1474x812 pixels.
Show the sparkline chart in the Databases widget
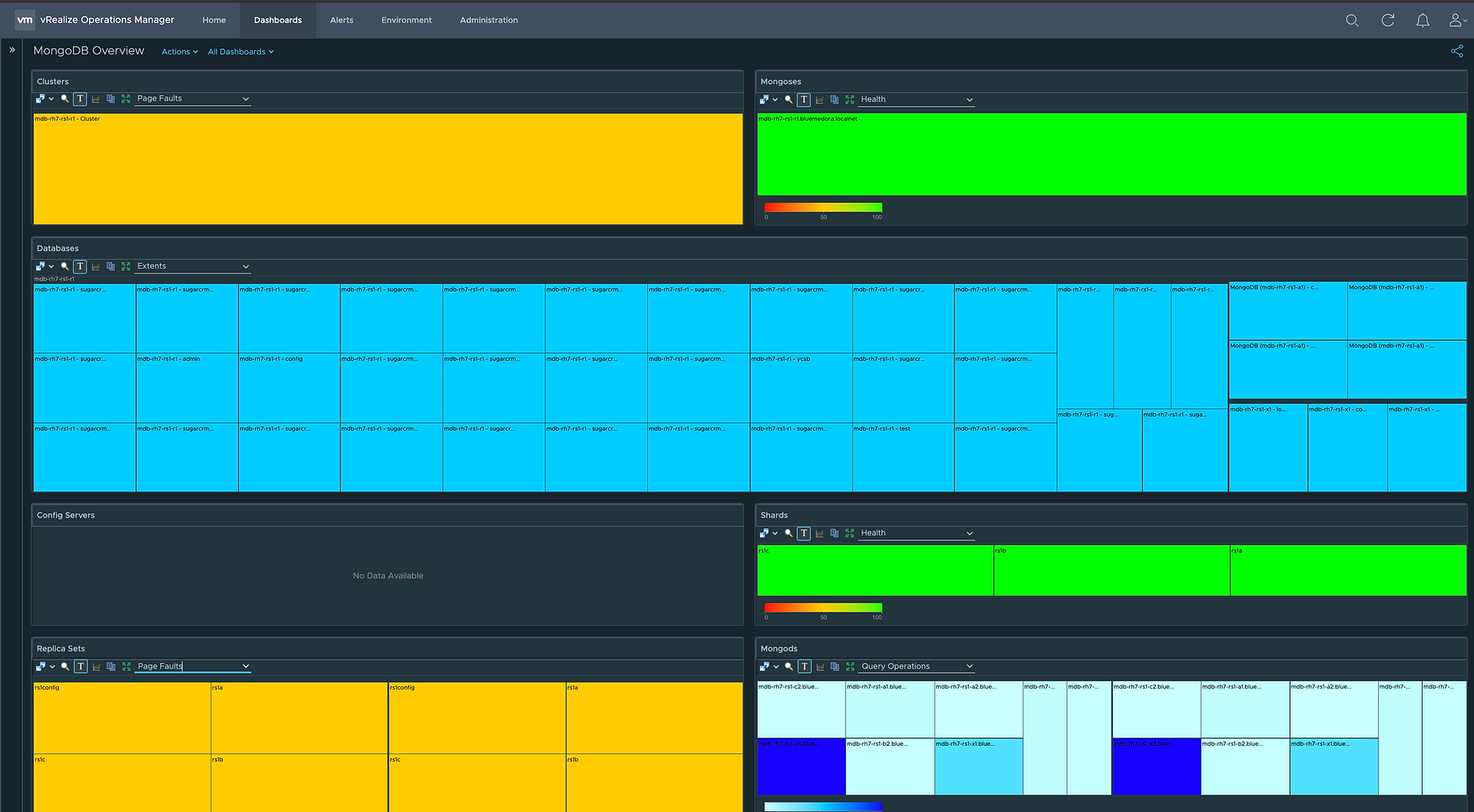[96, 266]
